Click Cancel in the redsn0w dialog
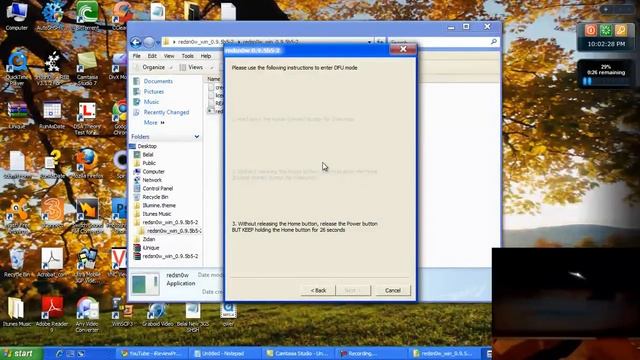The width and height of the screenshot is (640, 360). (x=392, y=290)
